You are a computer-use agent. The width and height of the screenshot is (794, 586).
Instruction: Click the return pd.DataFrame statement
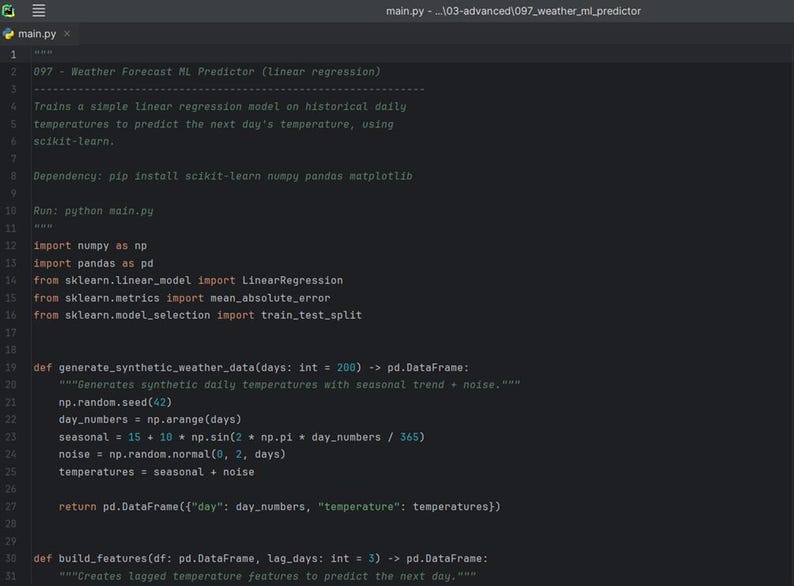coord(280,506)
